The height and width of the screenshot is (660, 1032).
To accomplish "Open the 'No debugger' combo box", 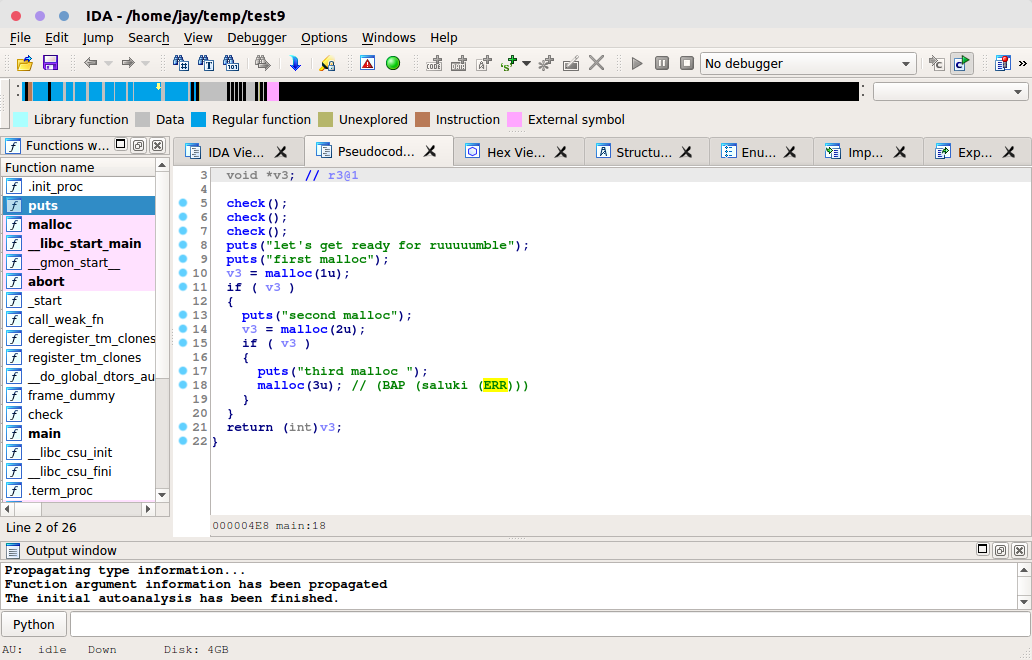I will click(808, 64).
